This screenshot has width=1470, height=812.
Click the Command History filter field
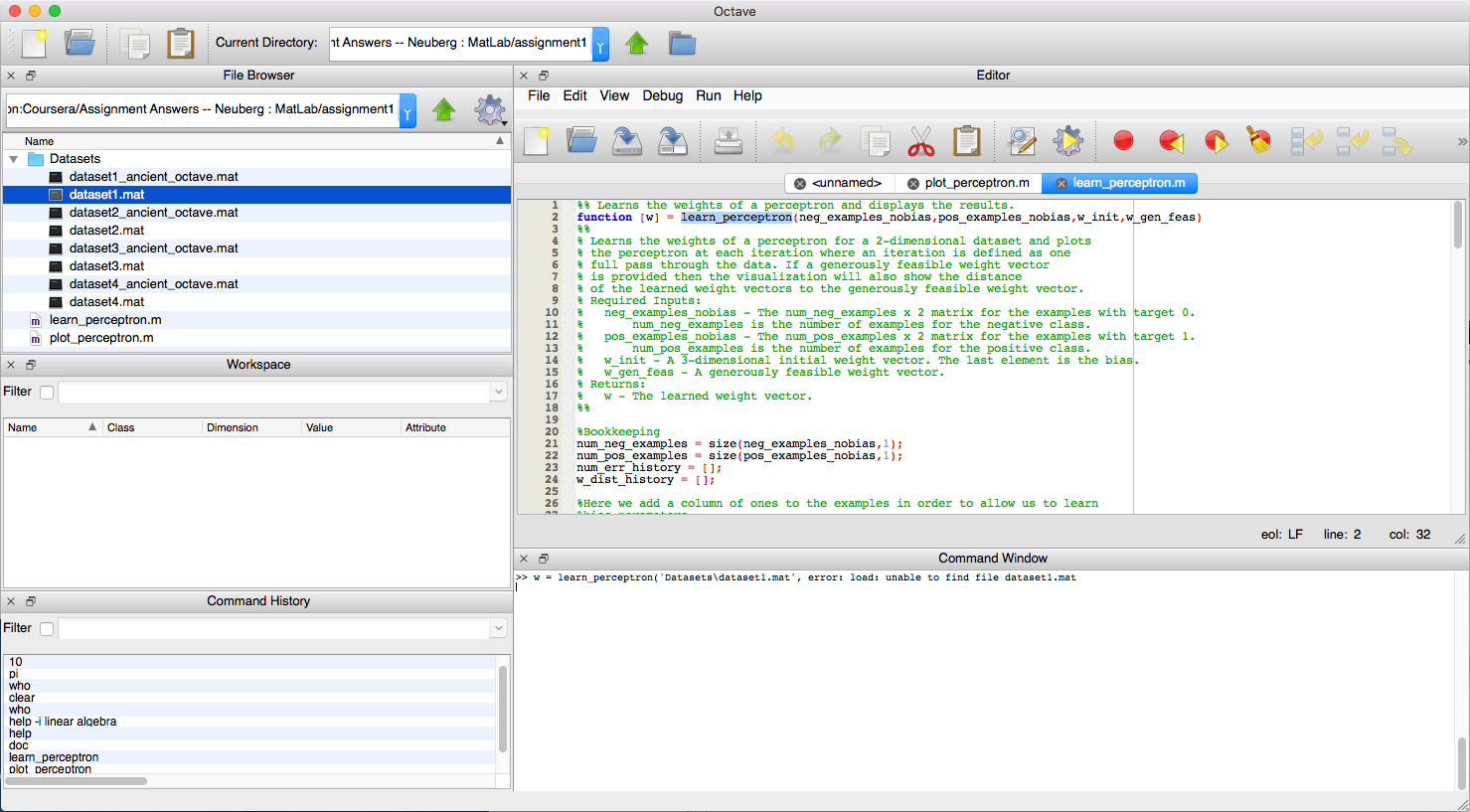pyautogui.click(x=274, y=628)
